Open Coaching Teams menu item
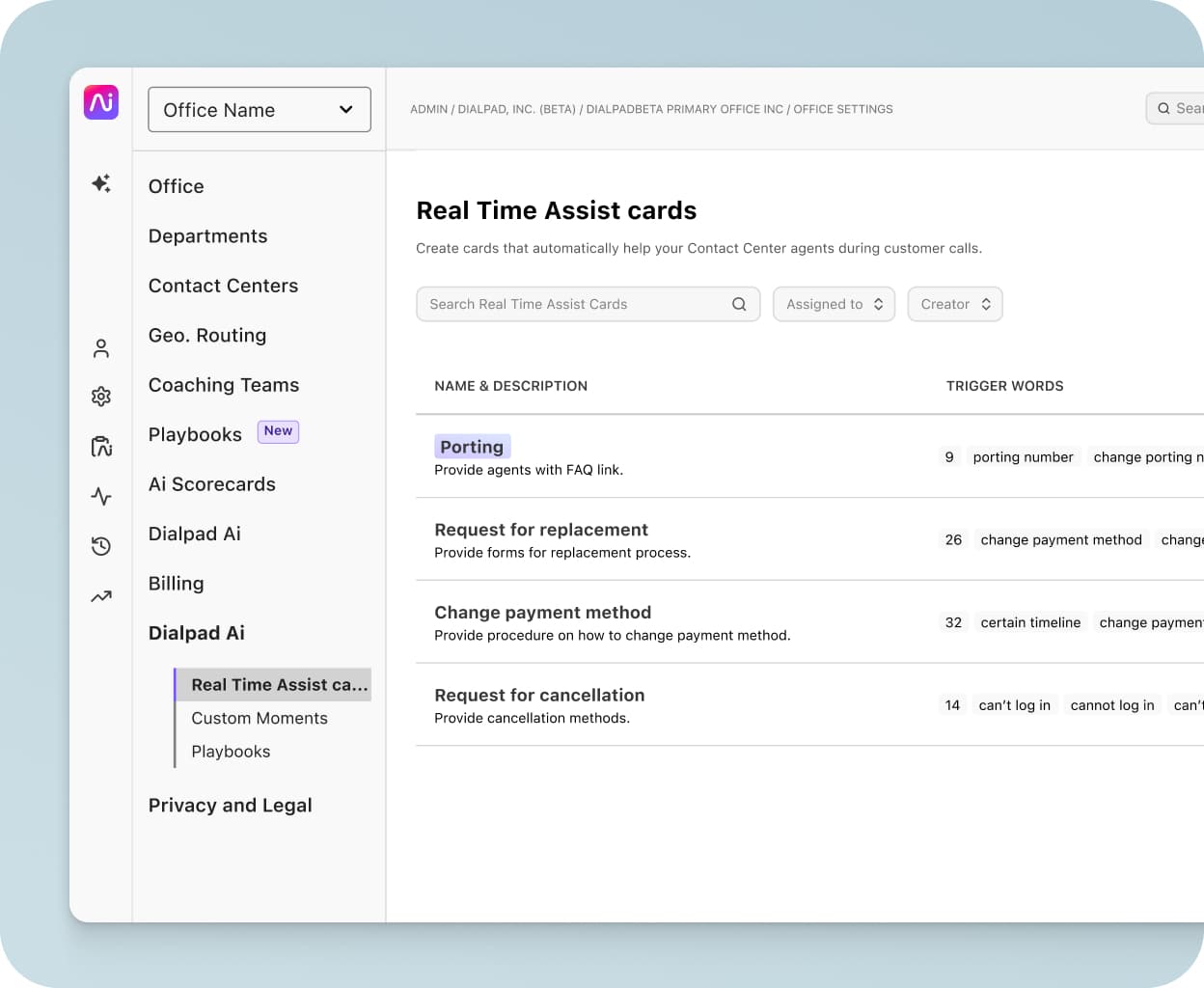The width and height of the screenshot is (1204, 988). tap(224, 385)
